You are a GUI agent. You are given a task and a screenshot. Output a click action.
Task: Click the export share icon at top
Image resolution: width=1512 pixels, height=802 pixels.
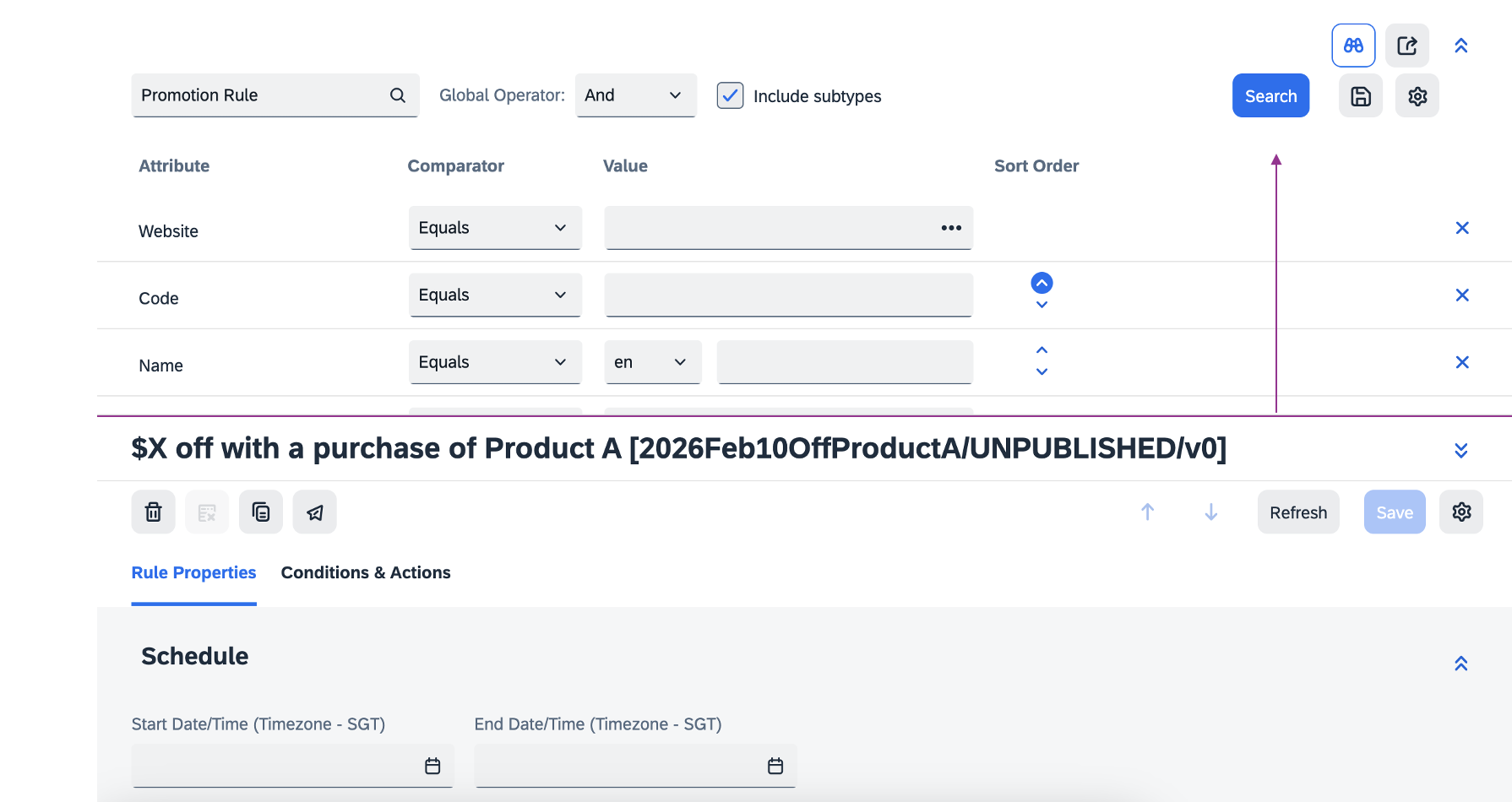point(1406,46)
